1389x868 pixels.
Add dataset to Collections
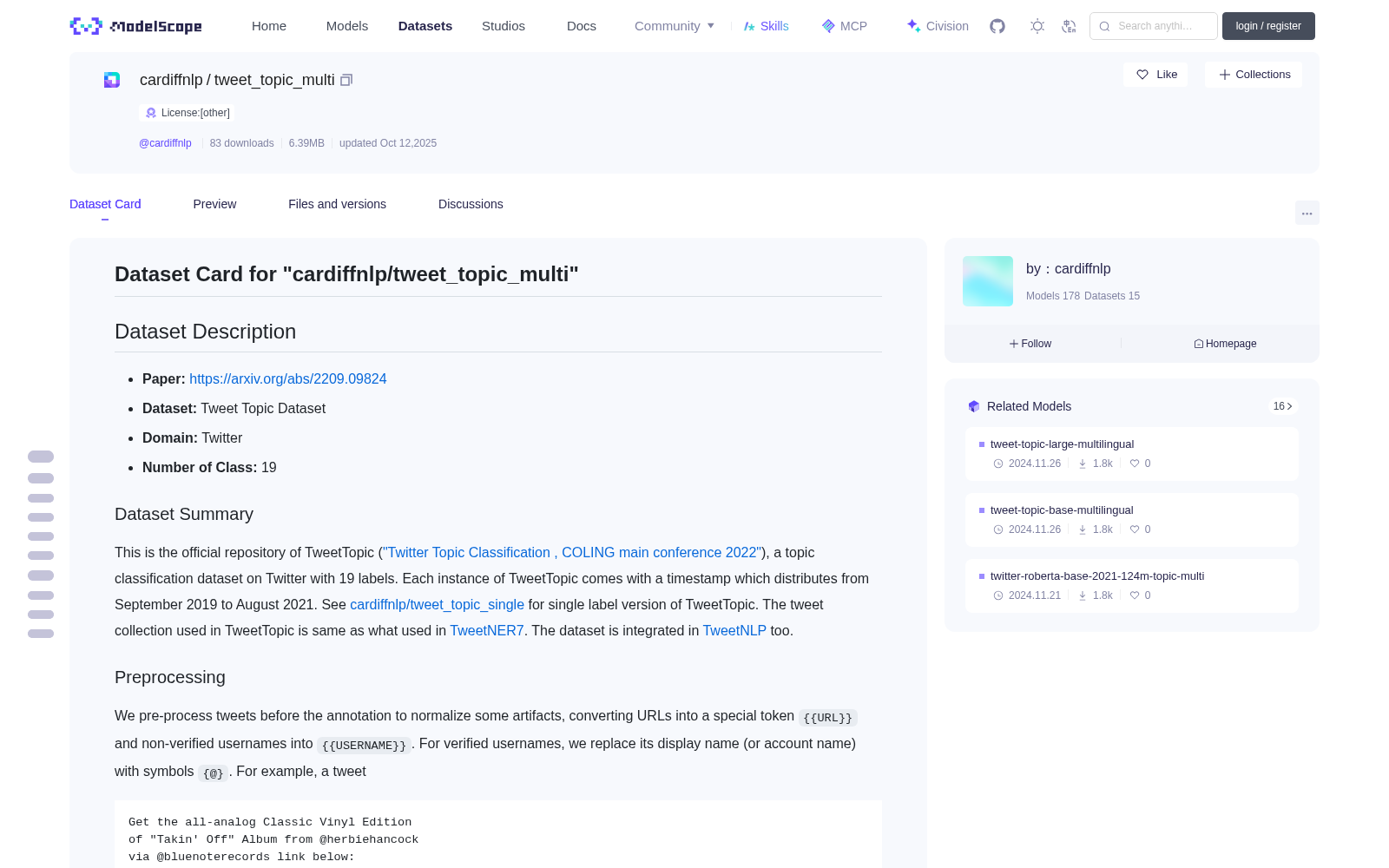click(1254, 75)
